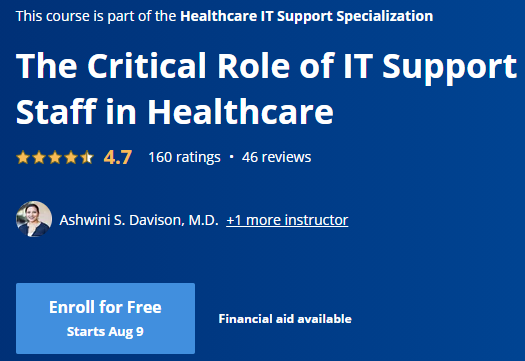The width and height of the screenshot is (525, 361).
Task: Click the third gold rating star
Action: tap(55, 157)
